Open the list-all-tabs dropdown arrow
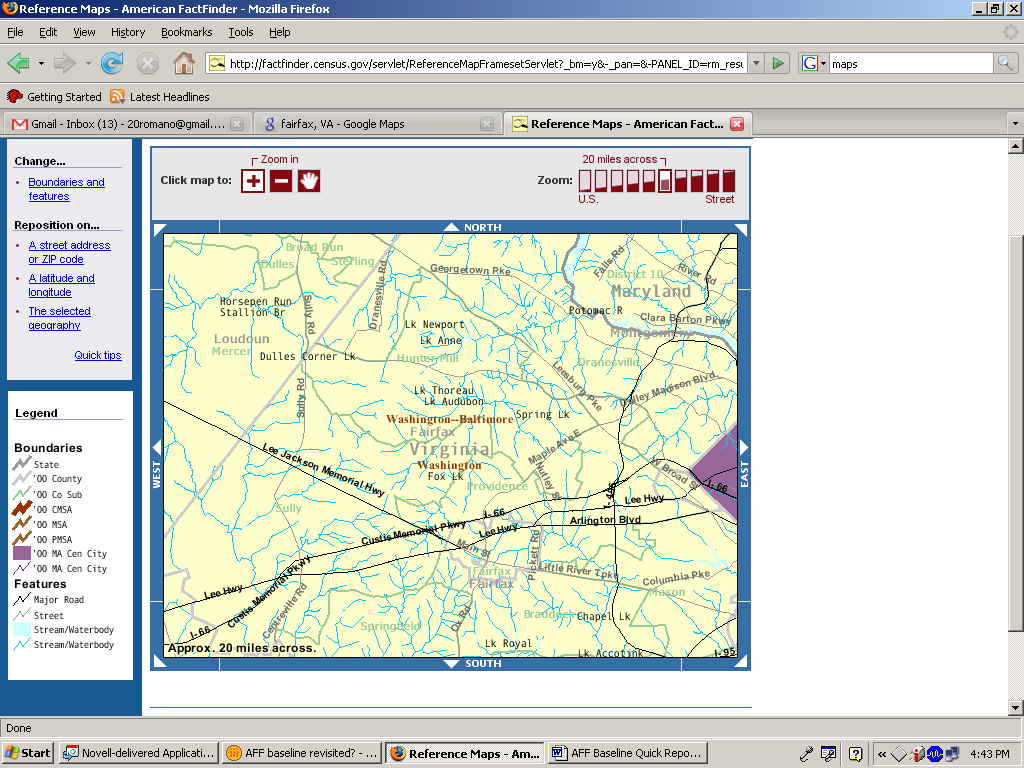Viewport: 1024px width, 768px height. coord(1015,123)
